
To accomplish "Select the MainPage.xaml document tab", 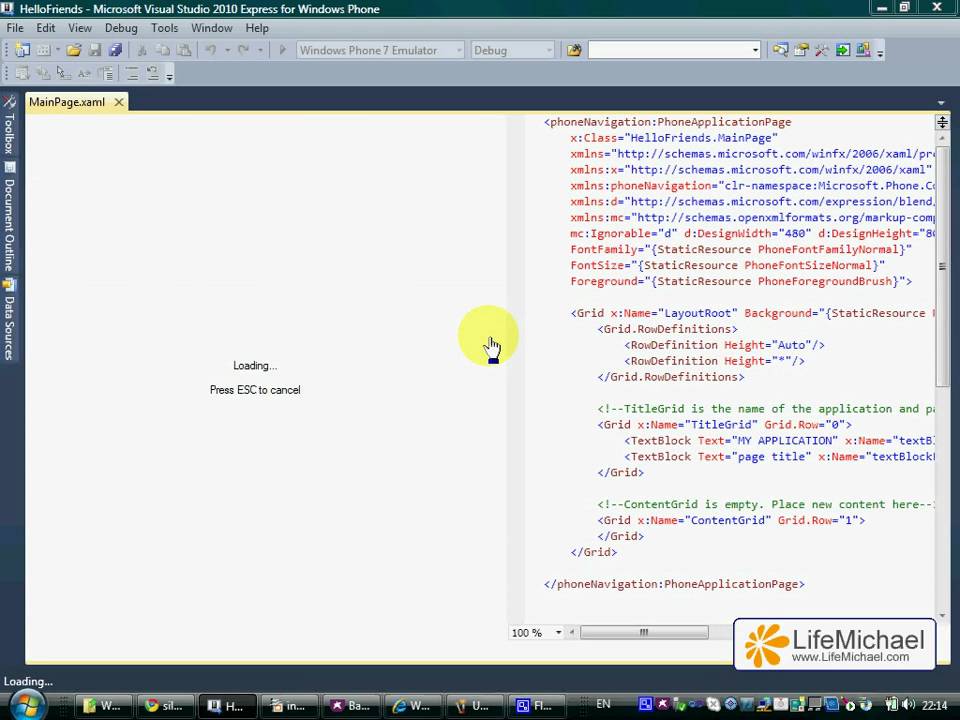I will (67, 102).
